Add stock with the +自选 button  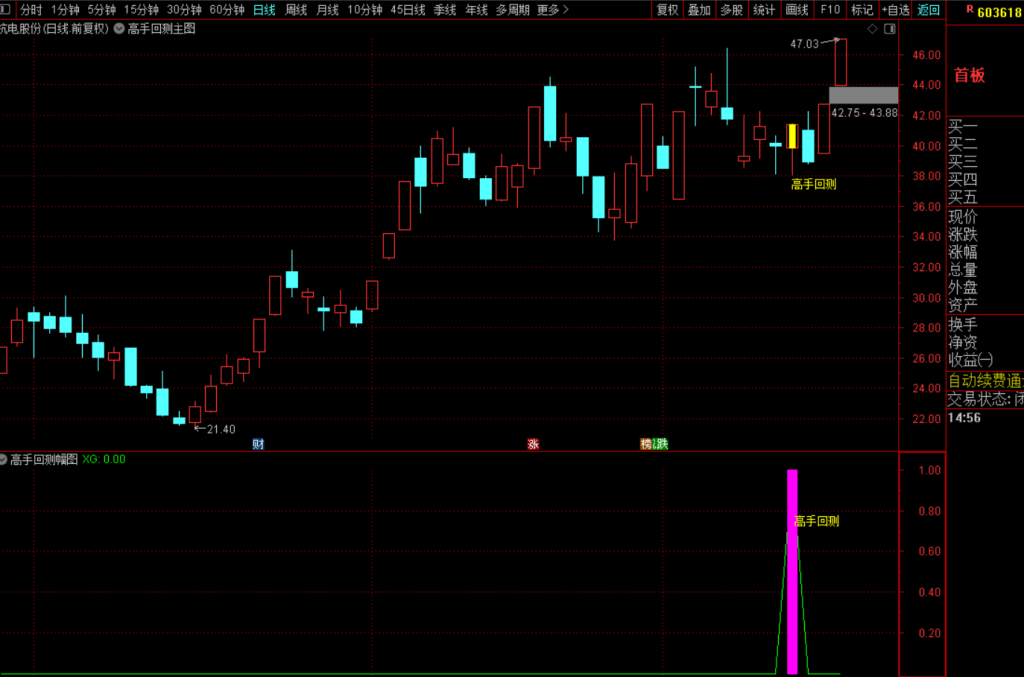pyautogui.click(x=895, y=10)
